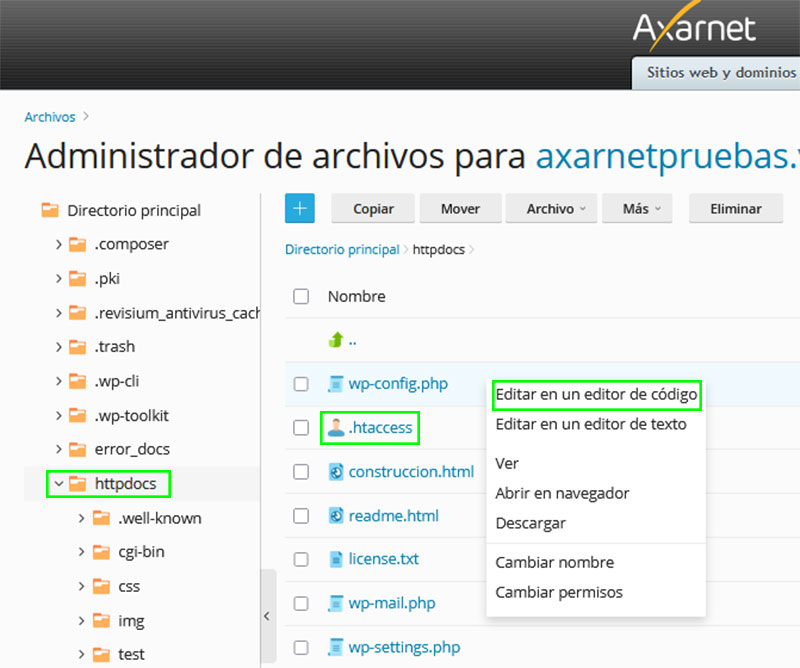Click the httpdocs folder icon
Image resolution: width=800 pixels, height=668 pixels.
[78, 483]
